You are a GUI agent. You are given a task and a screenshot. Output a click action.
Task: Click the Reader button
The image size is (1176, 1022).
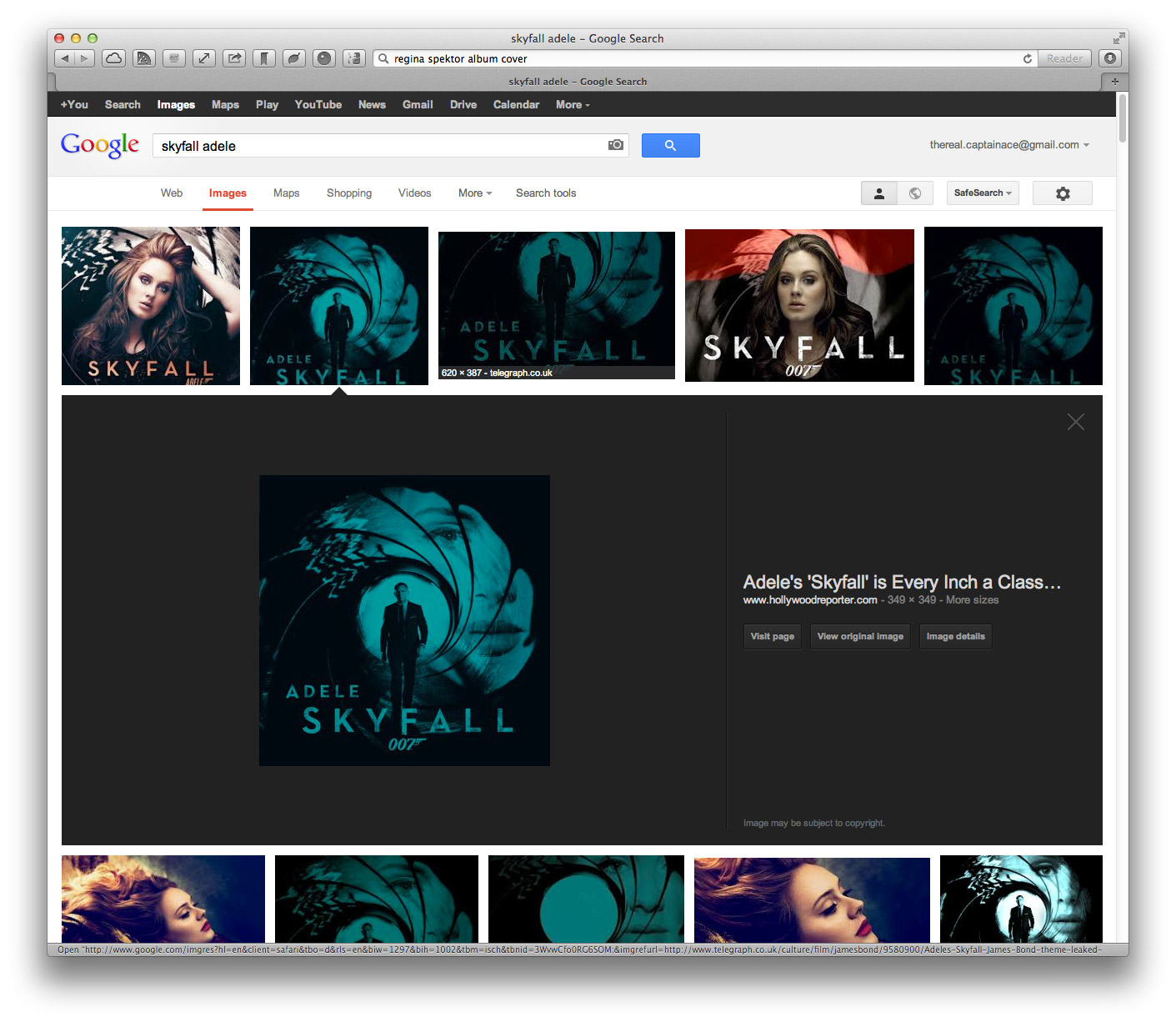tap(1064, 58)
